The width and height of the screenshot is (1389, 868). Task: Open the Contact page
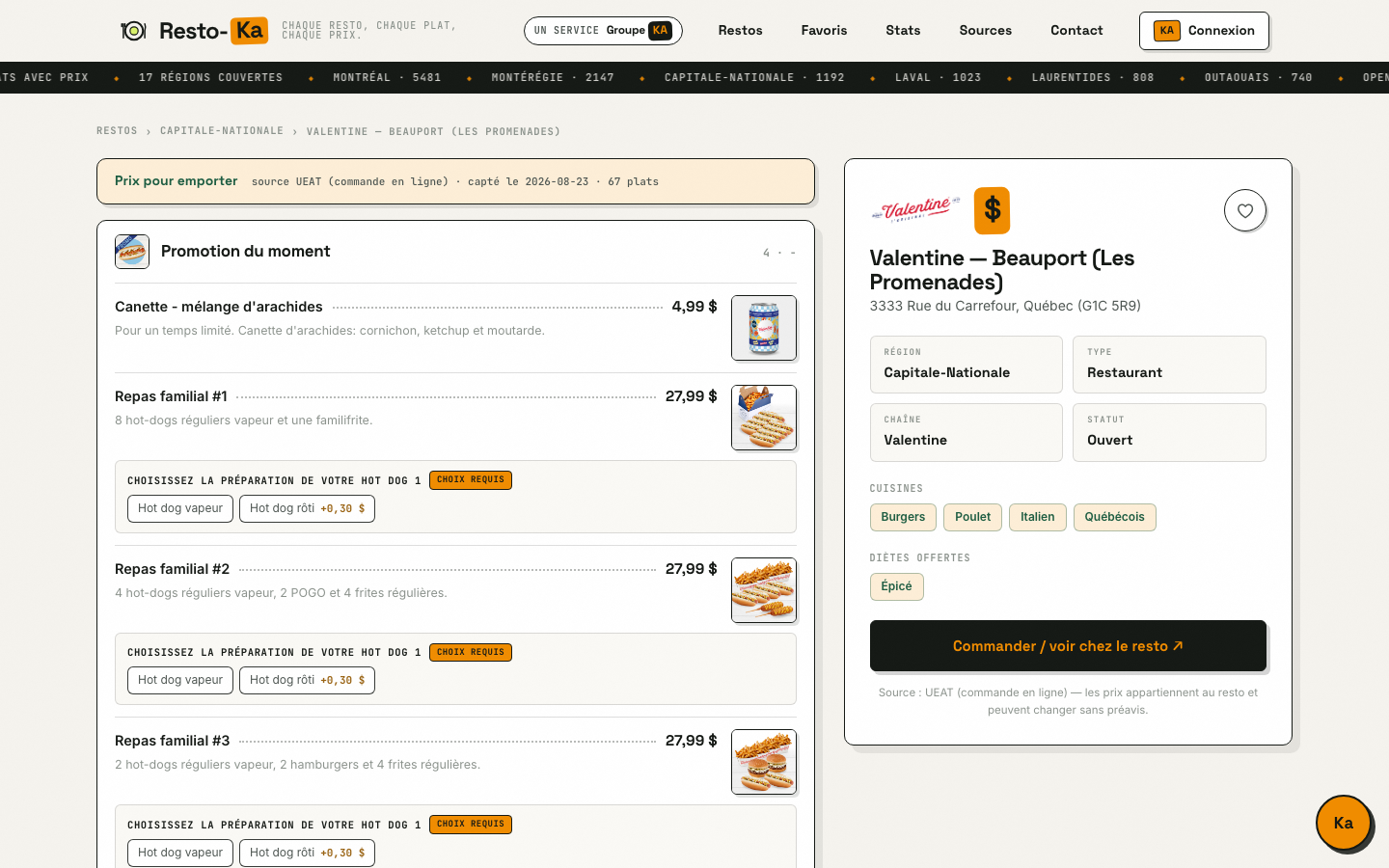pyautogui.click(x=1076, y=31)
